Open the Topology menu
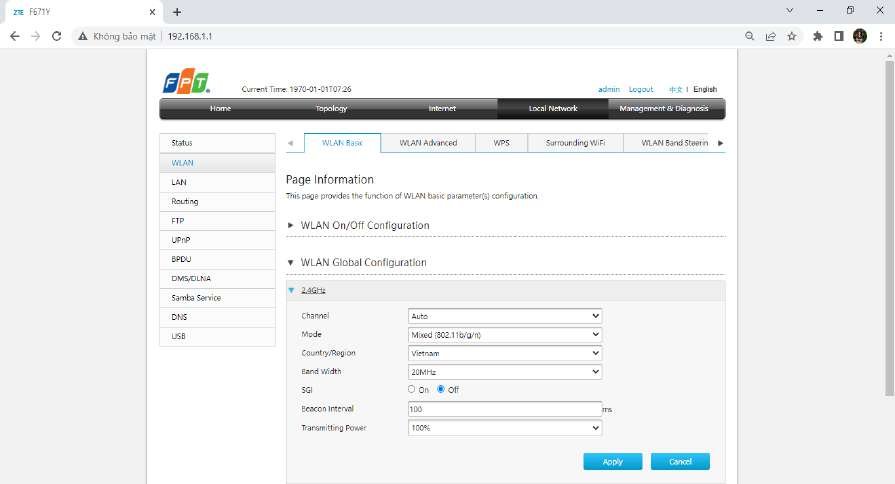 [x=331, y=108]
